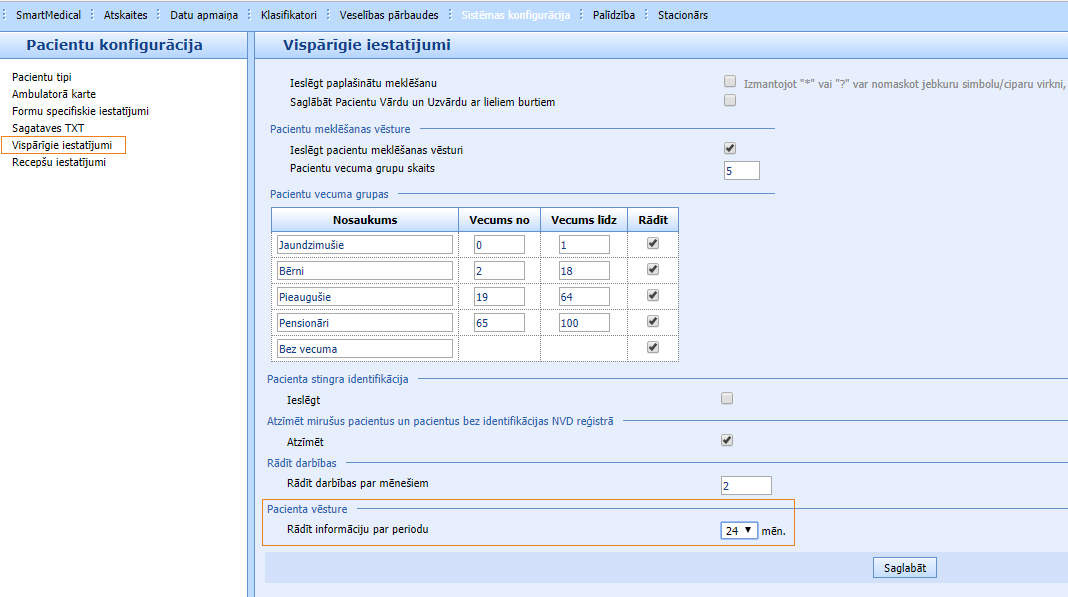
Task: Click Vecums līdz field for Pieaugušie
Action: pos(584,297)
